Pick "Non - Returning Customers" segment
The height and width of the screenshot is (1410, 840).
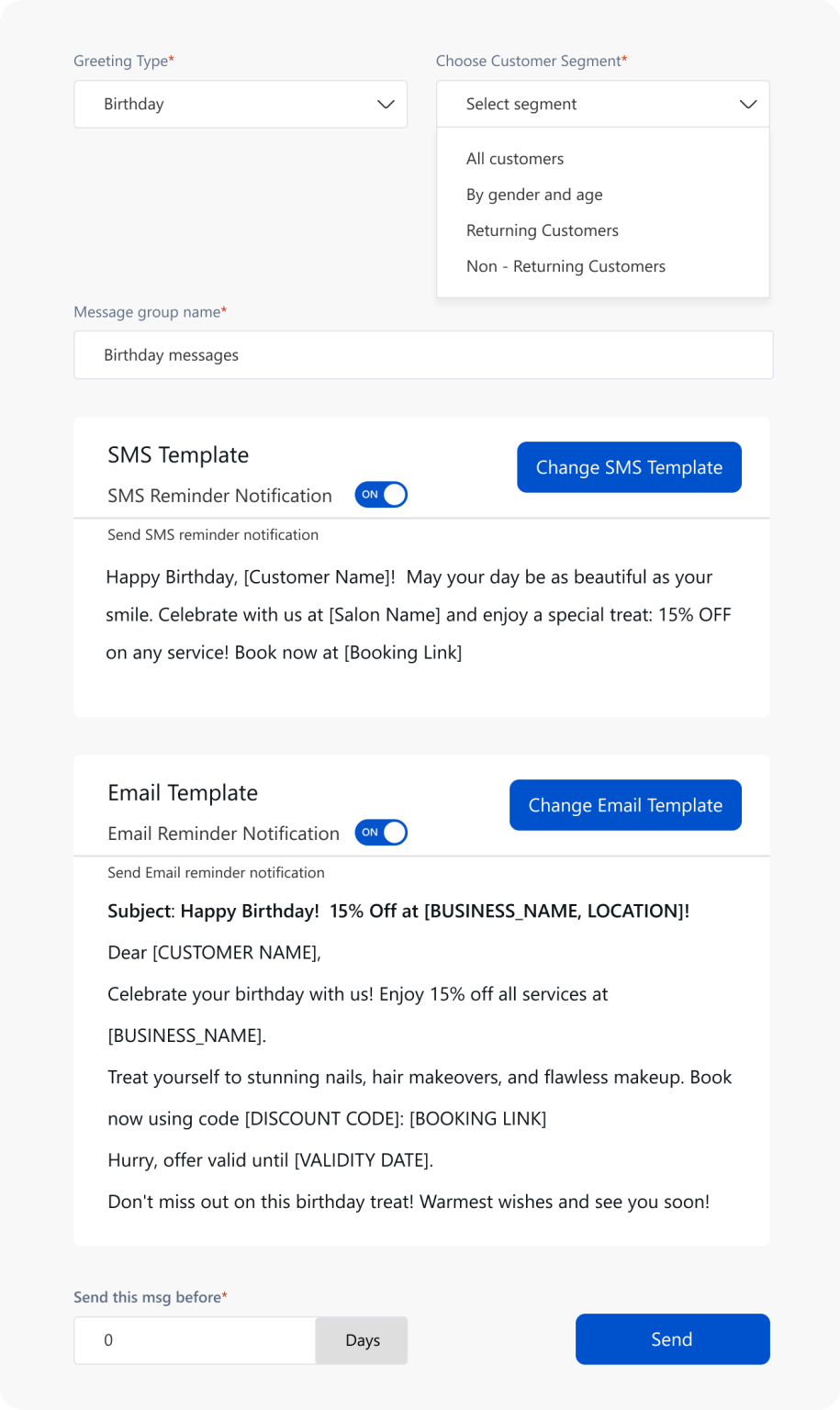(x=566, y=265)
